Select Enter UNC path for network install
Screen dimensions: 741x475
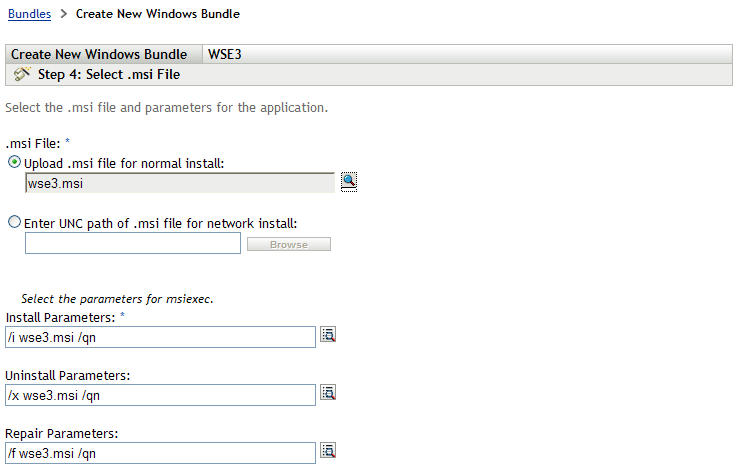[14, 223]
